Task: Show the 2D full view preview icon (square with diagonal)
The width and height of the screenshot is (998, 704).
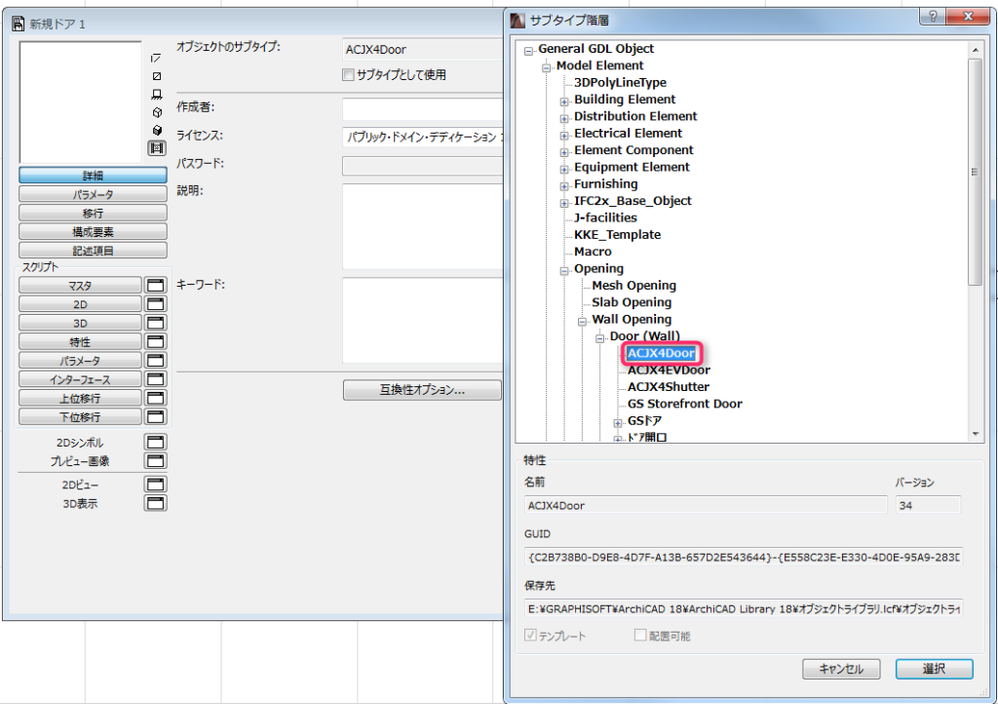Action: click(157, 76)
